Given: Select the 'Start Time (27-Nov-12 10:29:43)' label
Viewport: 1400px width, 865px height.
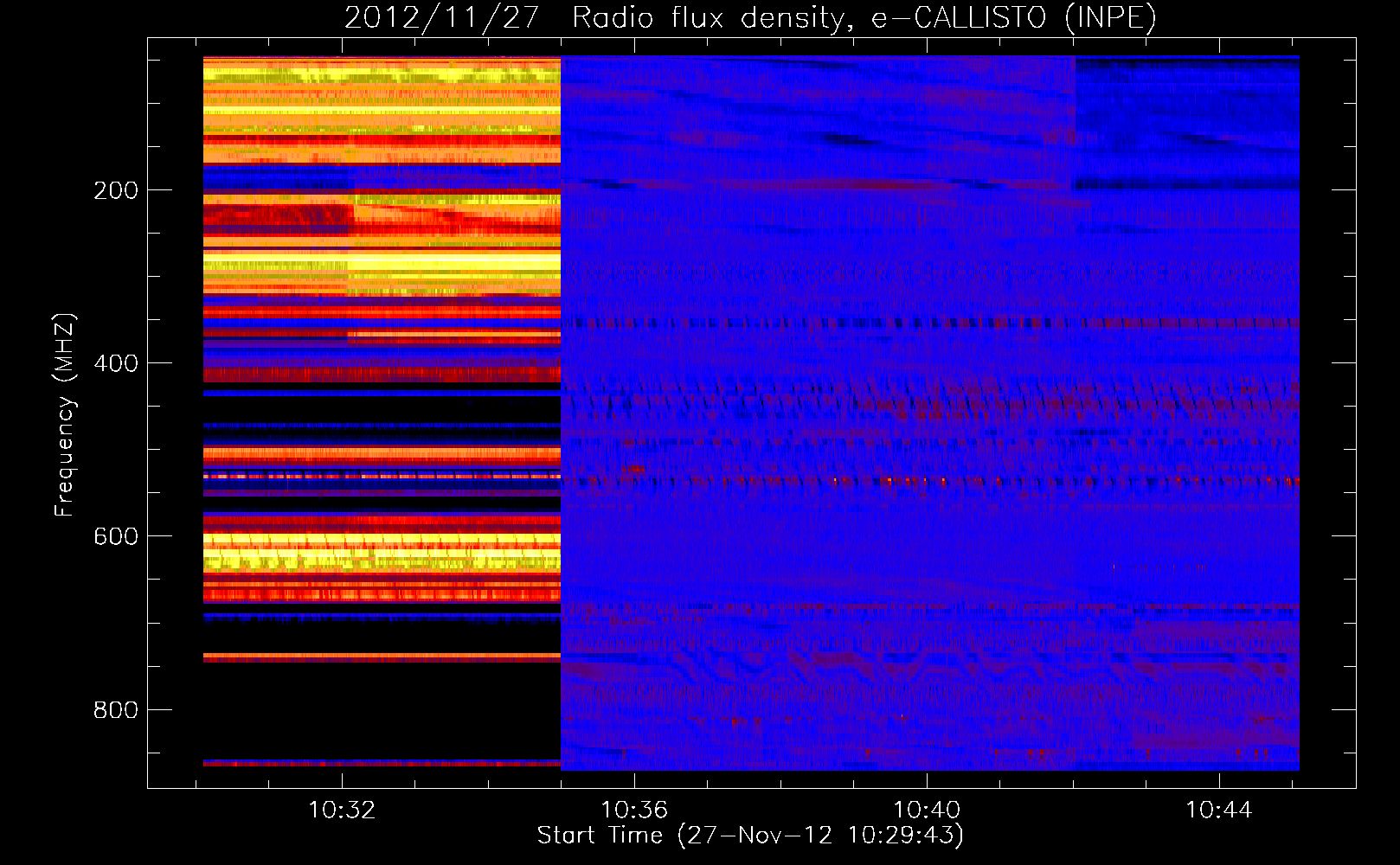Looking at the screenshot, I should 750,836.
